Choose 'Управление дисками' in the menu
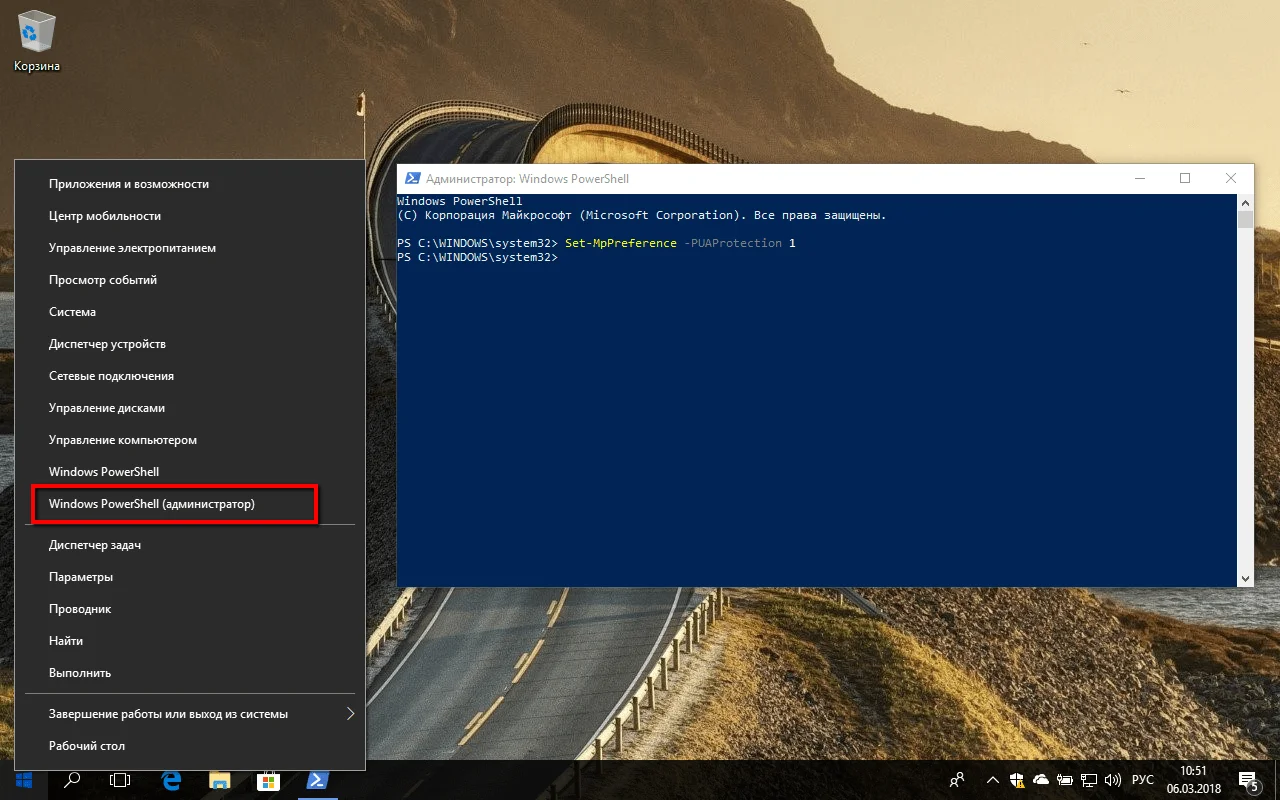The height and width of the screenshot is (800, 1280). click(107, 408)
